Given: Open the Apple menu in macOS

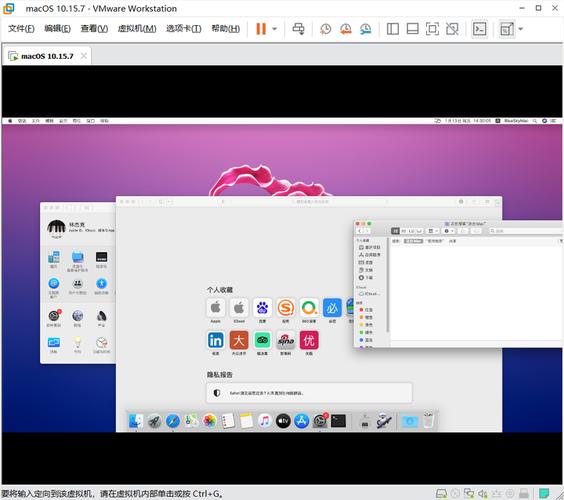Looking at the screenshot, I should coord(10,121).
